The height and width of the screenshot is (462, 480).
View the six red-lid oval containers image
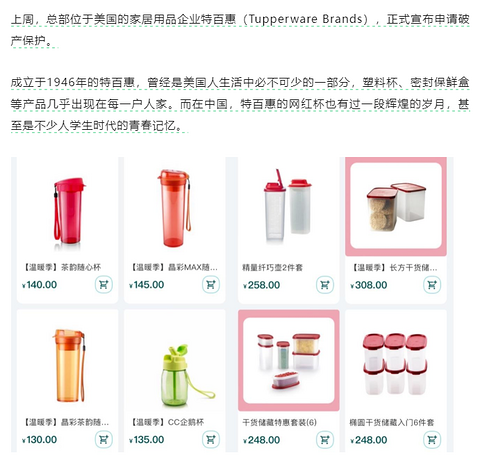(395, 363)
